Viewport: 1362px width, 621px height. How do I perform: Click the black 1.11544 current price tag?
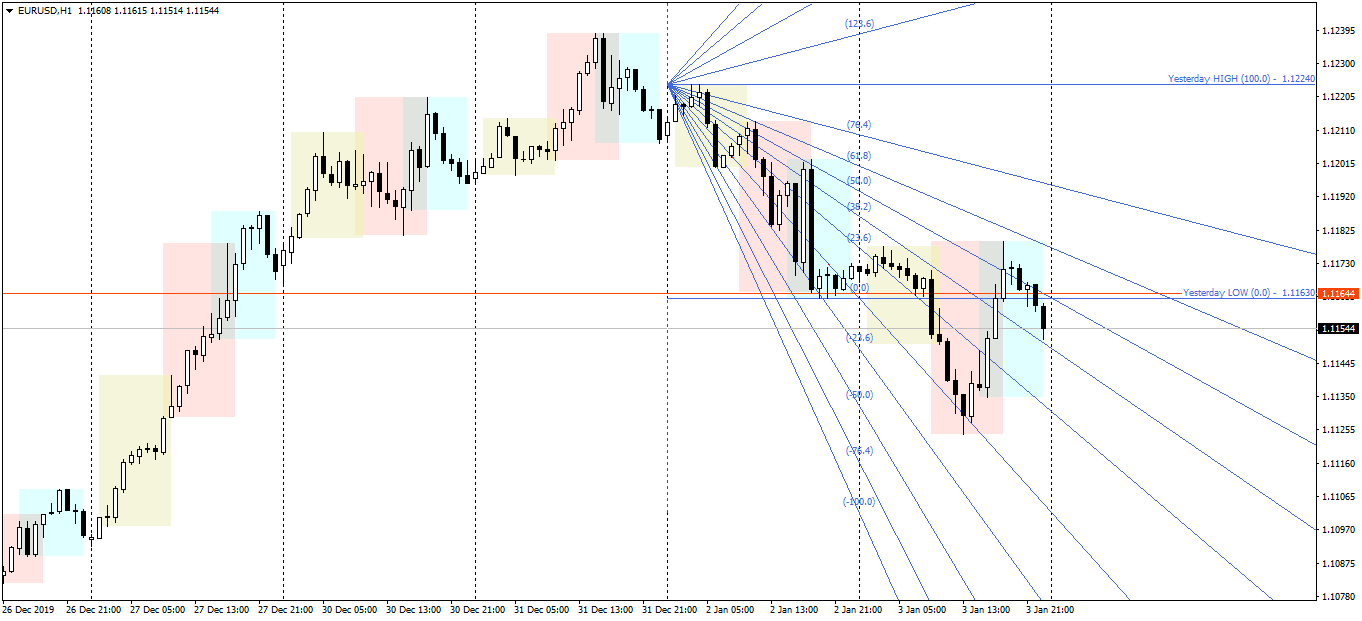point(1337,329)
